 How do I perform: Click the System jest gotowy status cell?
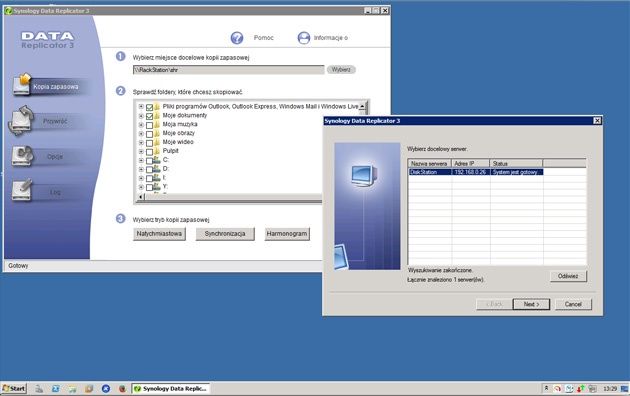pos(516,172)
